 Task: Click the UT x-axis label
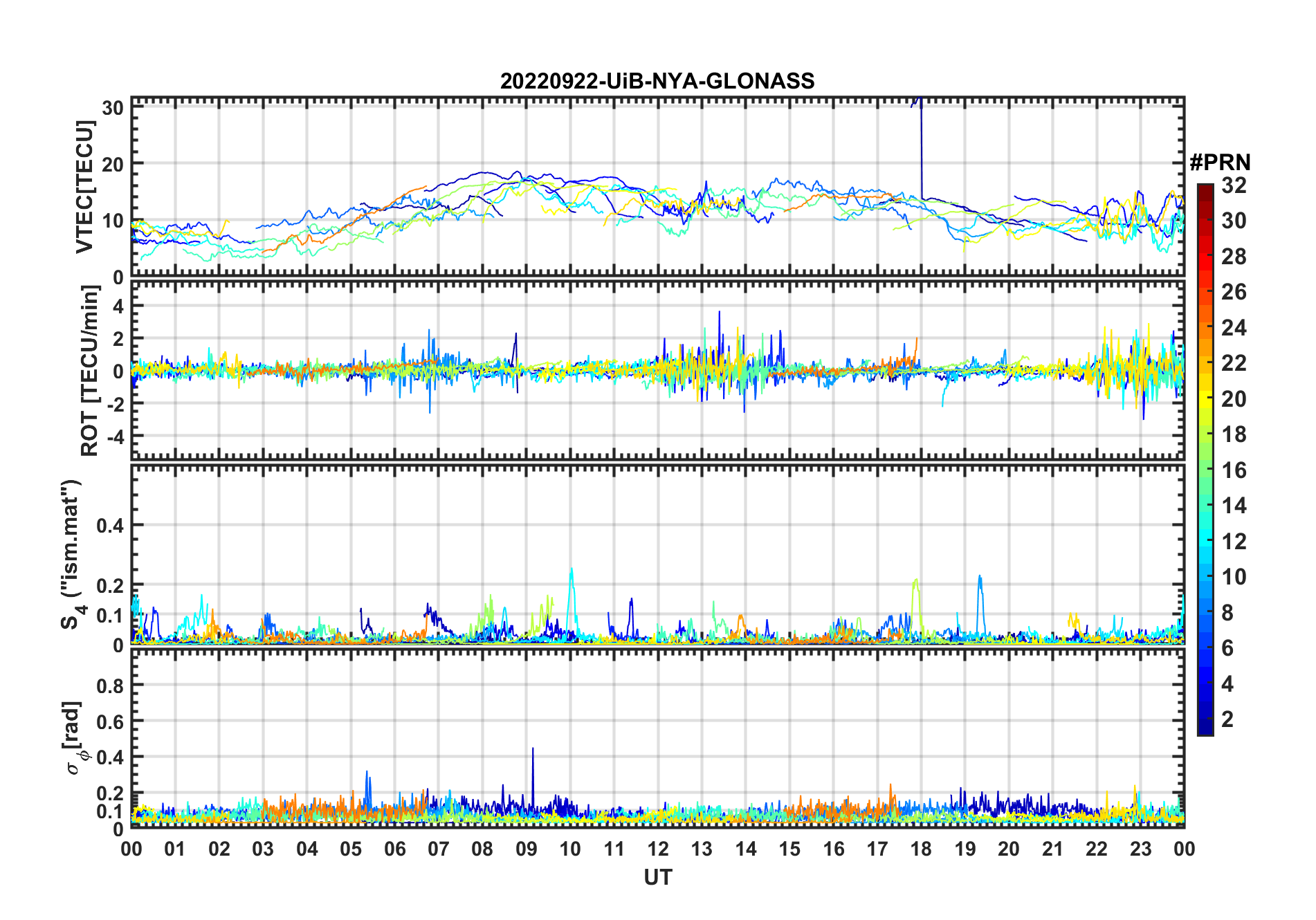click(657, 877)
